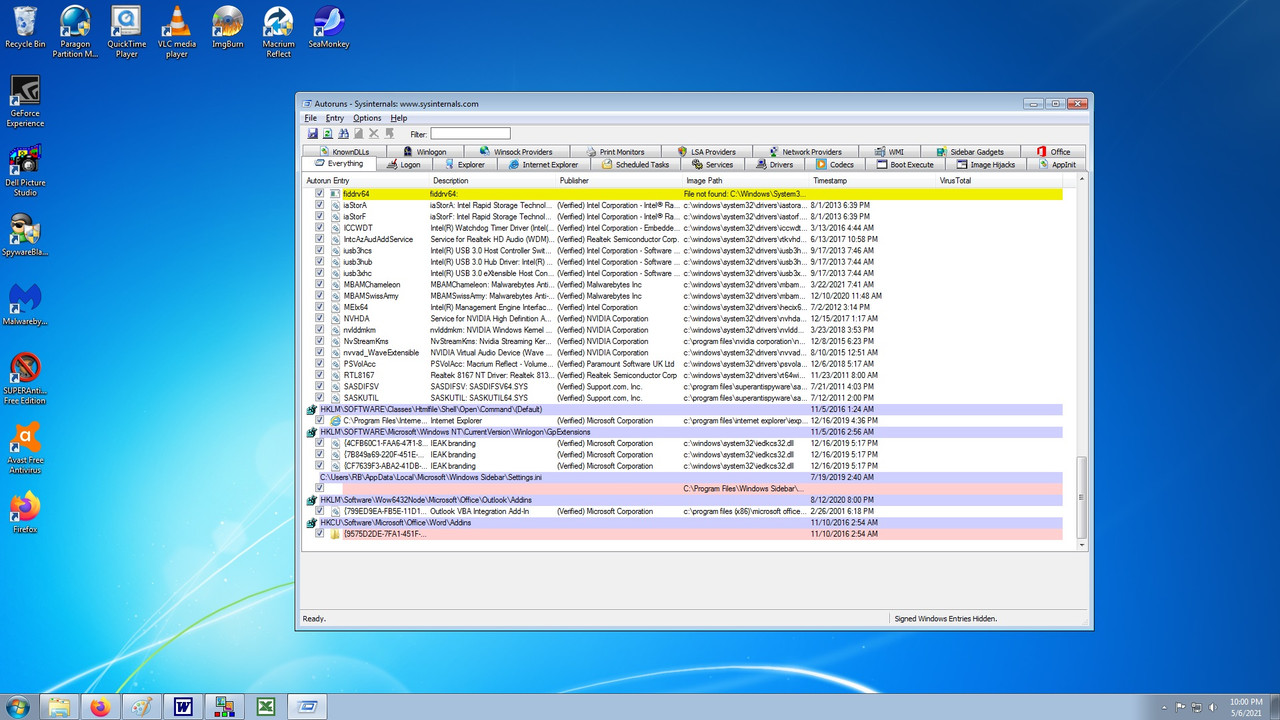
Task: Click the Delete X toolbar icon
Action: pyautogui.click(x=374, y=133)
